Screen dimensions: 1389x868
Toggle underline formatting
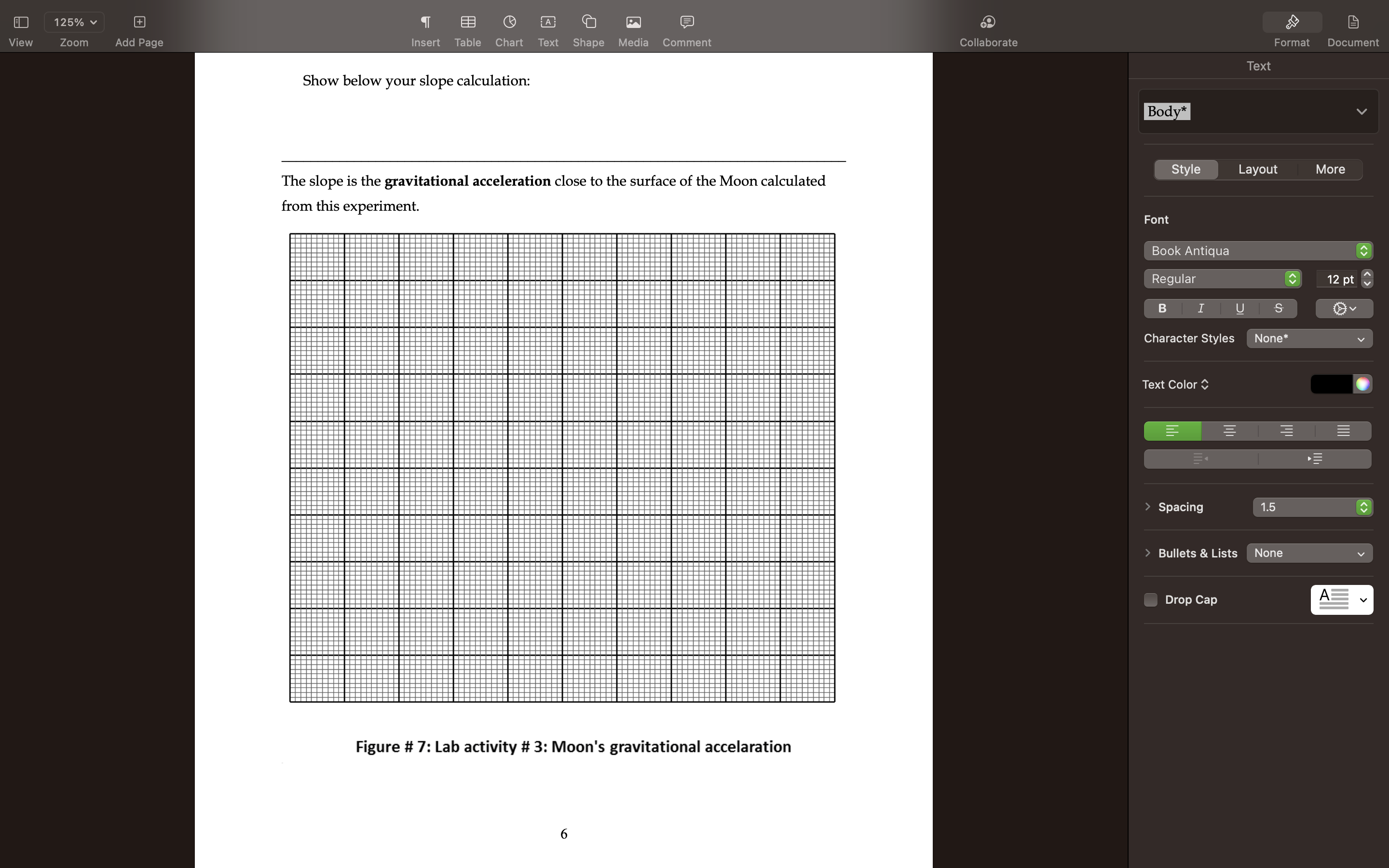tap(1239, 308)
